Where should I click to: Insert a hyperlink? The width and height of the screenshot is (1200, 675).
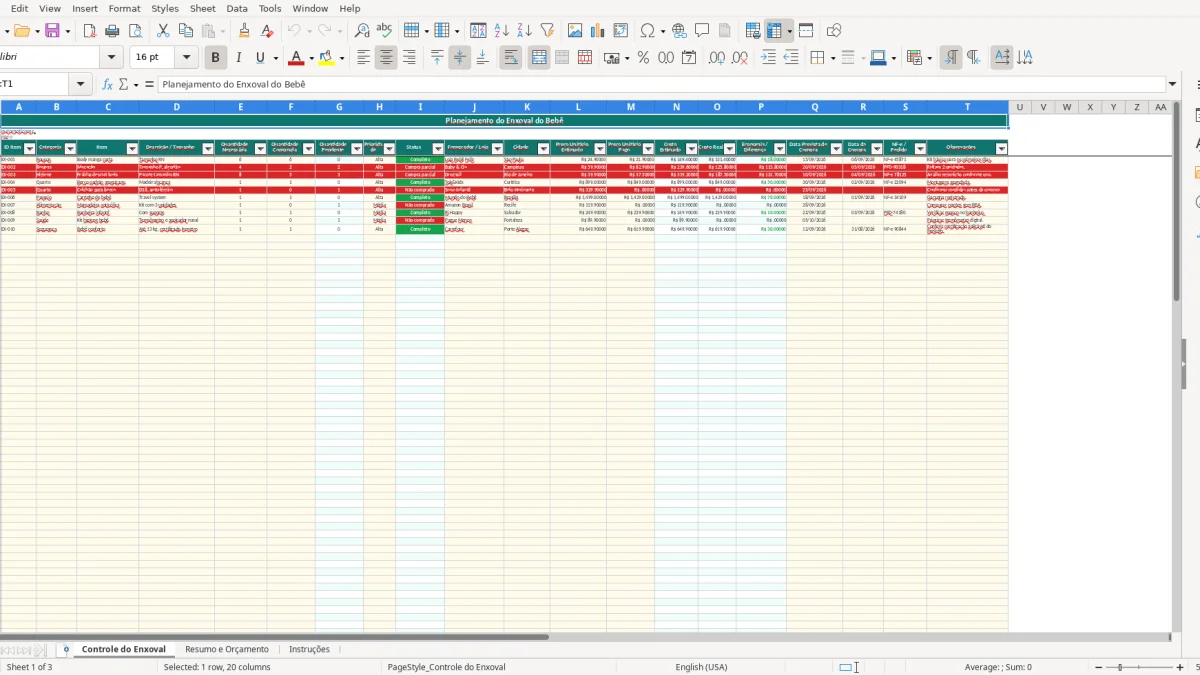tap(679, 31)
